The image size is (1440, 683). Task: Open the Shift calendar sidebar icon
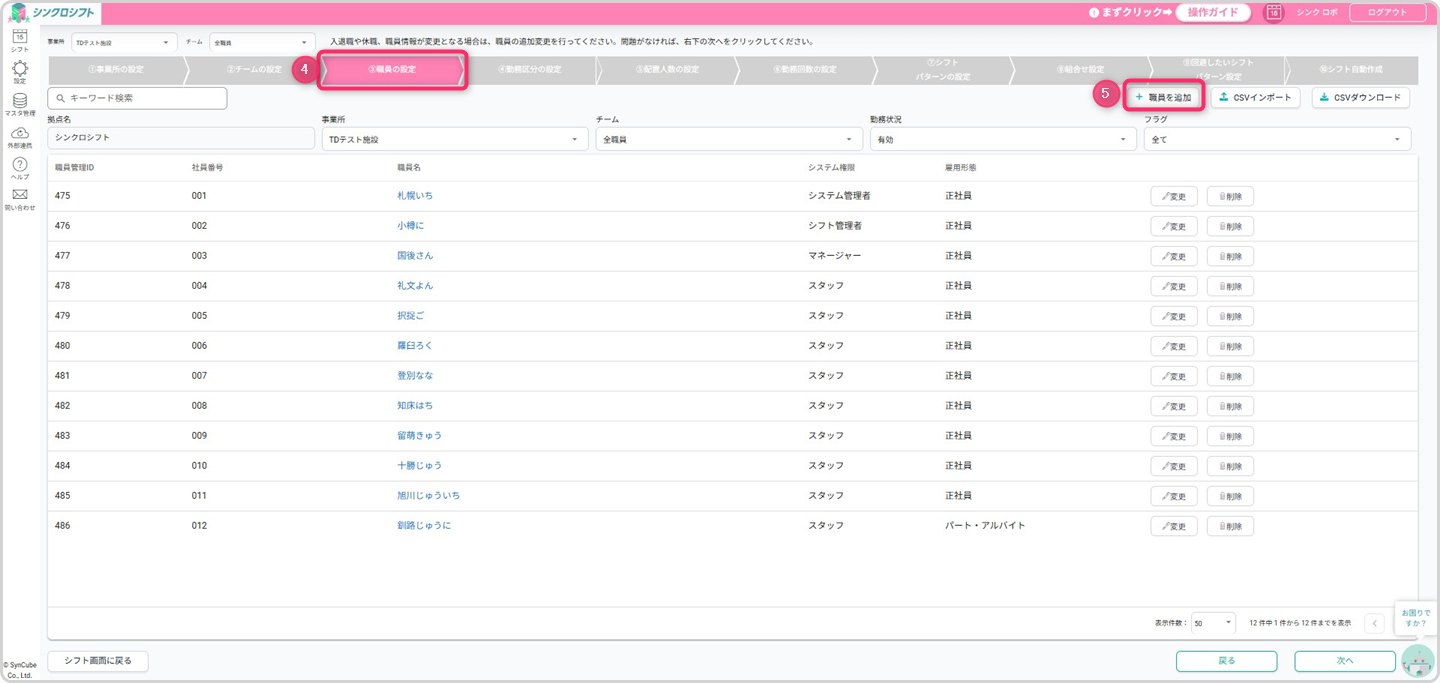coord(19,38)
